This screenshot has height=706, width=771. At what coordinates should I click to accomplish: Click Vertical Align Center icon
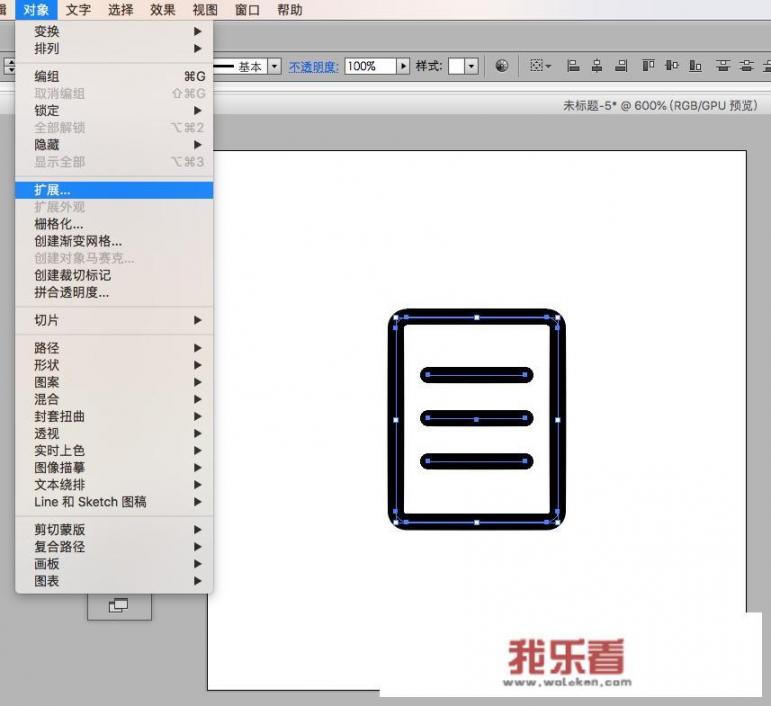[x=672, y=65]
